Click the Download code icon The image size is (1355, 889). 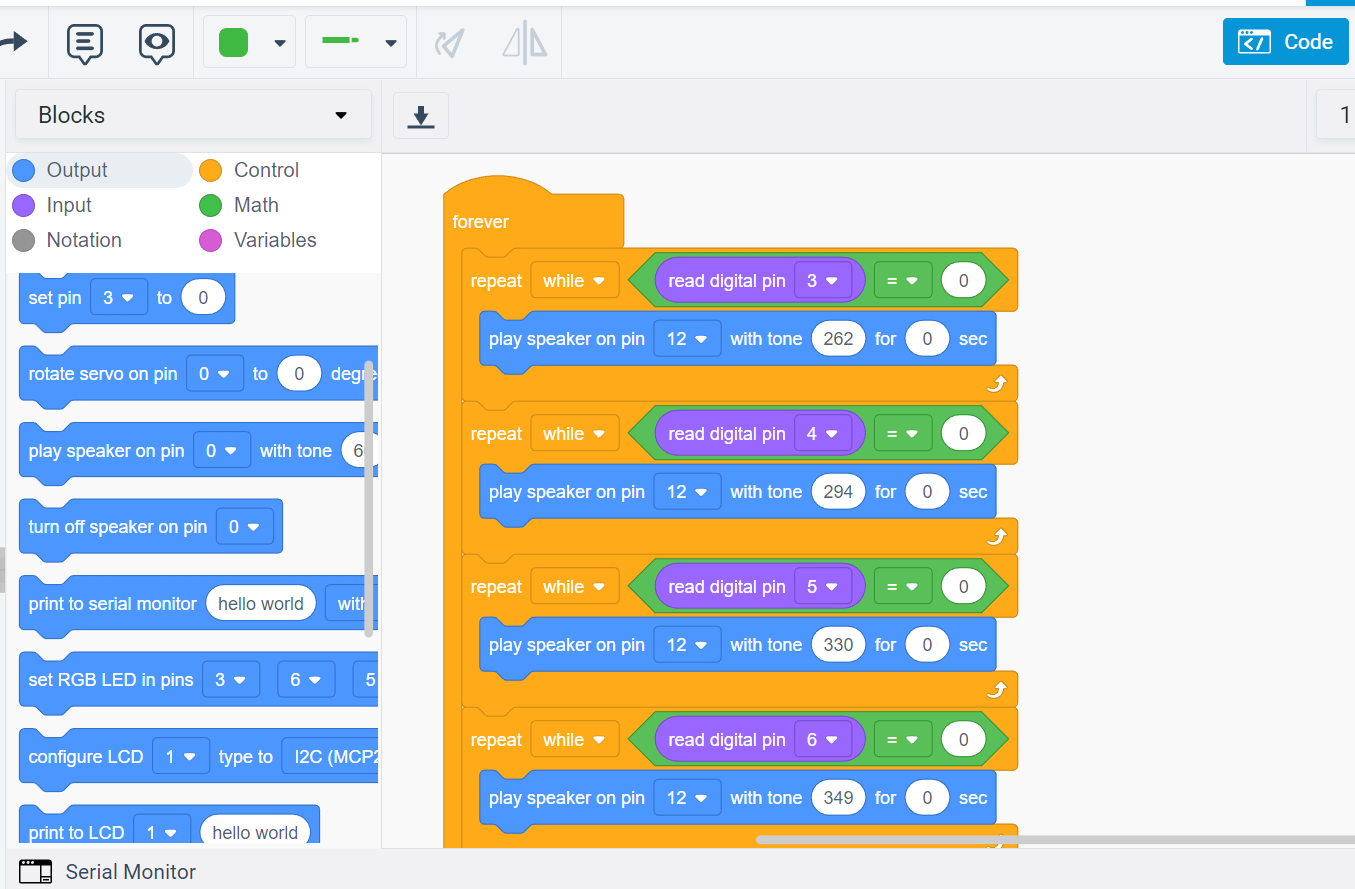pyautogui.click(x=421, y=116)
